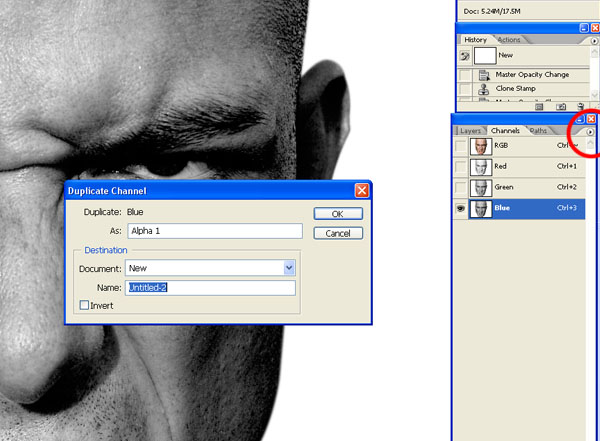Show the Red channel visibility box
This screenshot has width=600, height=441.
[461, 166]
